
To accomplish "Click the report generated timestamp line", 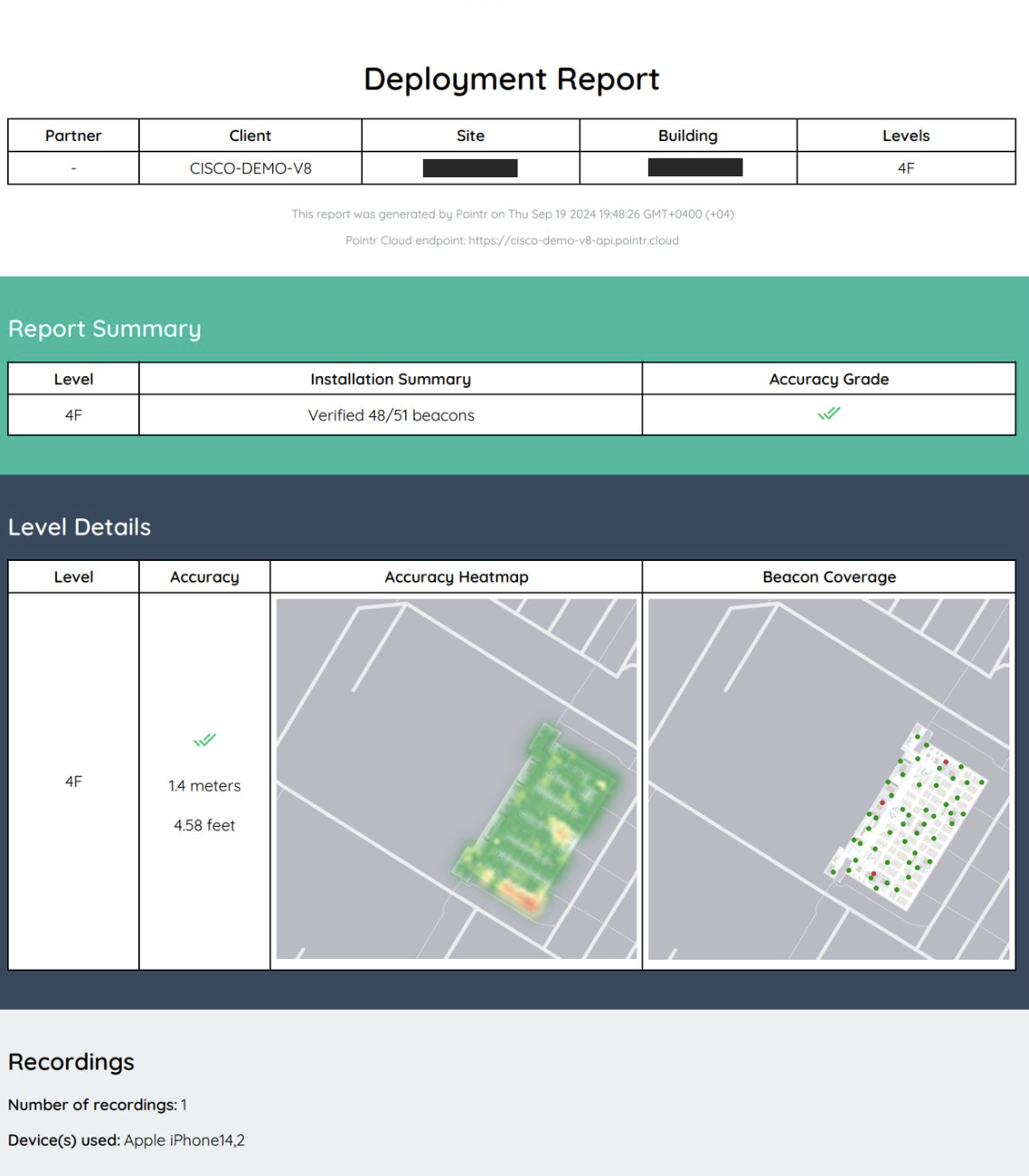I will (512, 214).
